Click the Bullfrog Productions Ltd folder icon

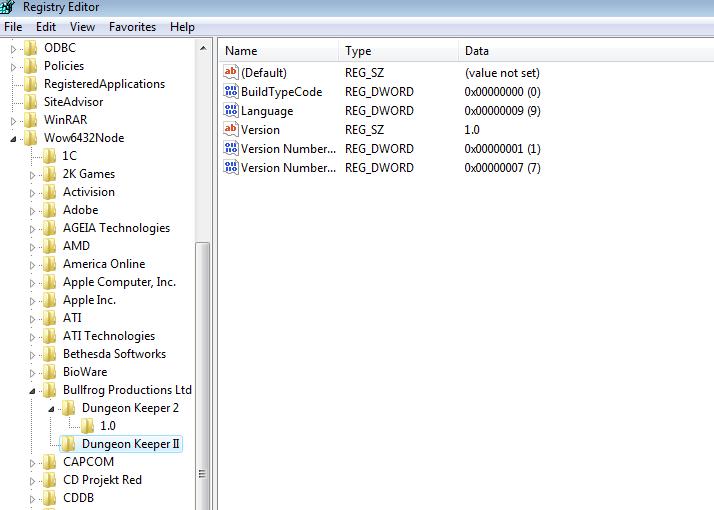pos(49,390)
